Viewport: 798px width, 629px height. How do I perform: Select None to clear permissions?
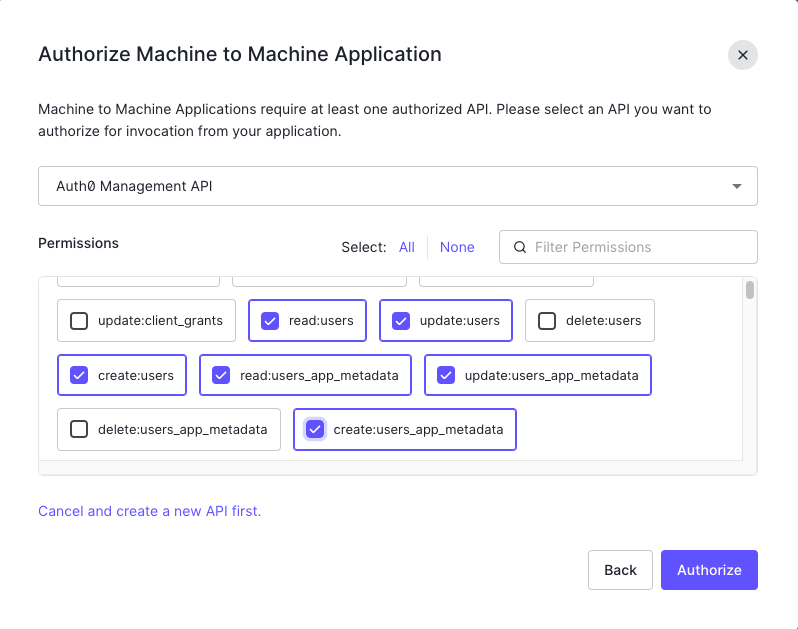click(457, 247)
